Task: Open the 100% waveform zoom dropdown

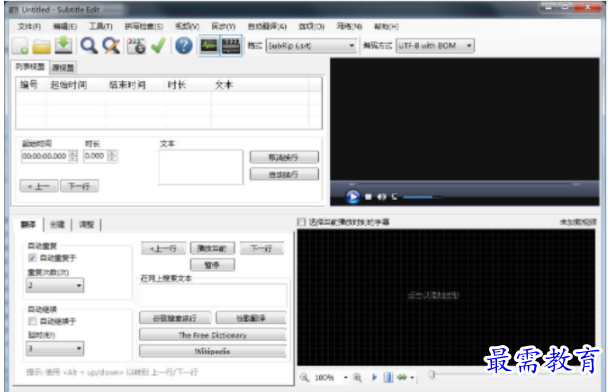Action: [331, 377]
